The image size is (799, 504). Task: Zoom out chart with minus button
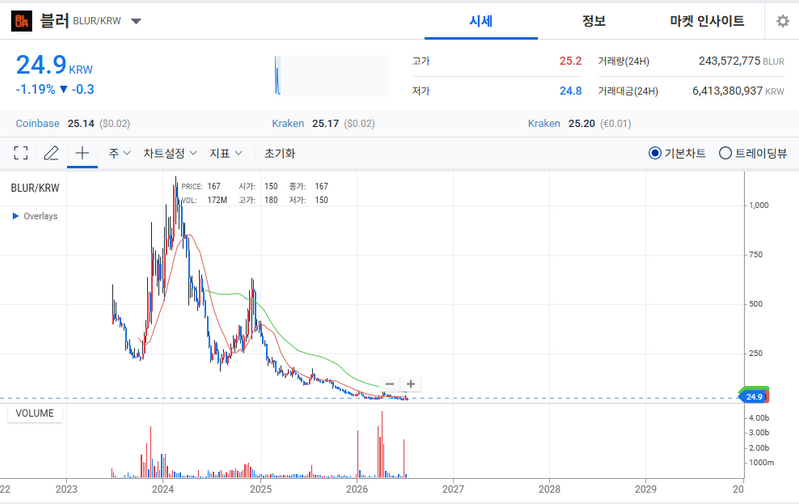point(390,384)
